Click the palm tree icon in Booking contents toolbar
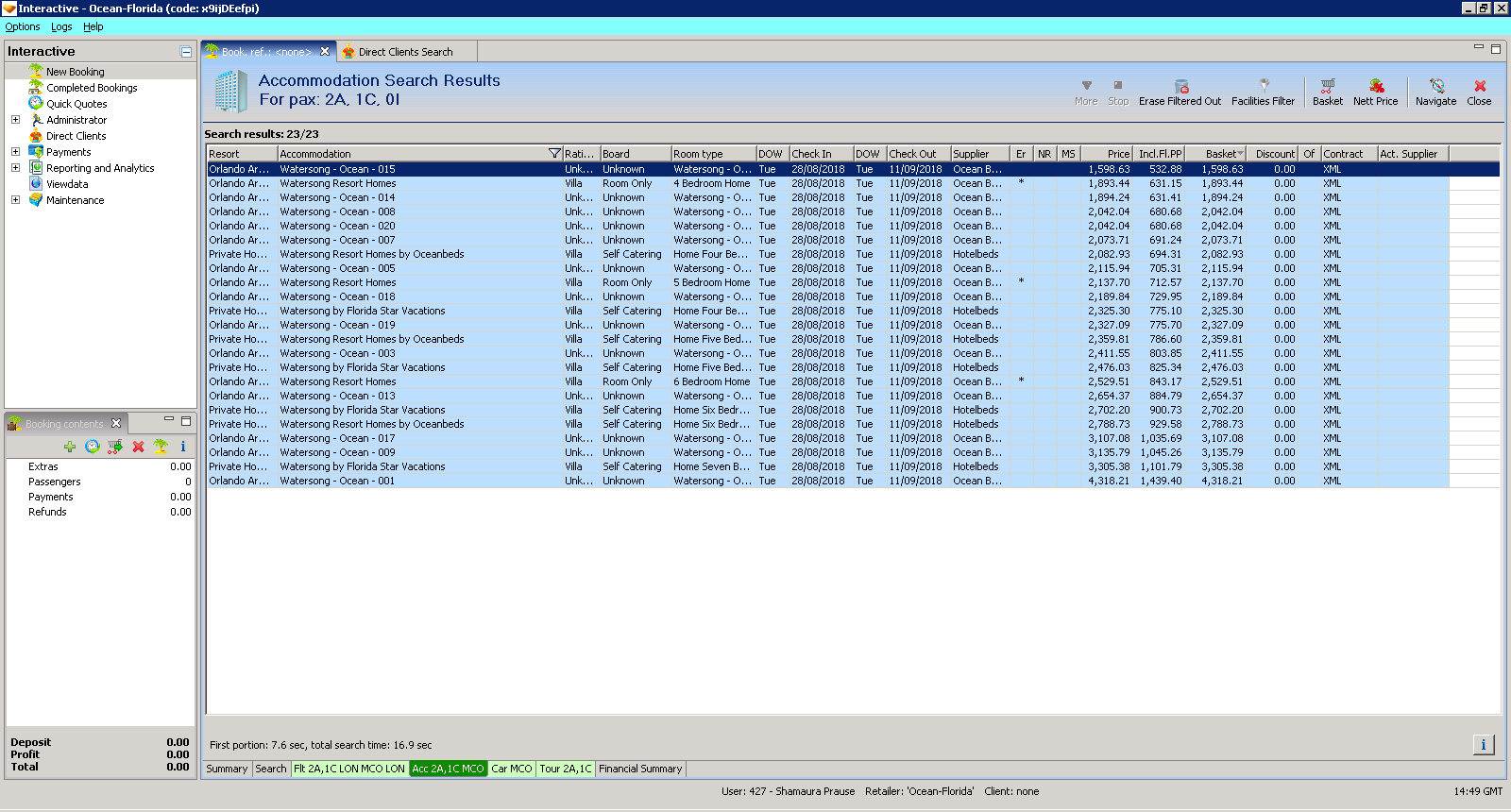The height and width of the screenshot is (812, 1511). tap(161, 447)
